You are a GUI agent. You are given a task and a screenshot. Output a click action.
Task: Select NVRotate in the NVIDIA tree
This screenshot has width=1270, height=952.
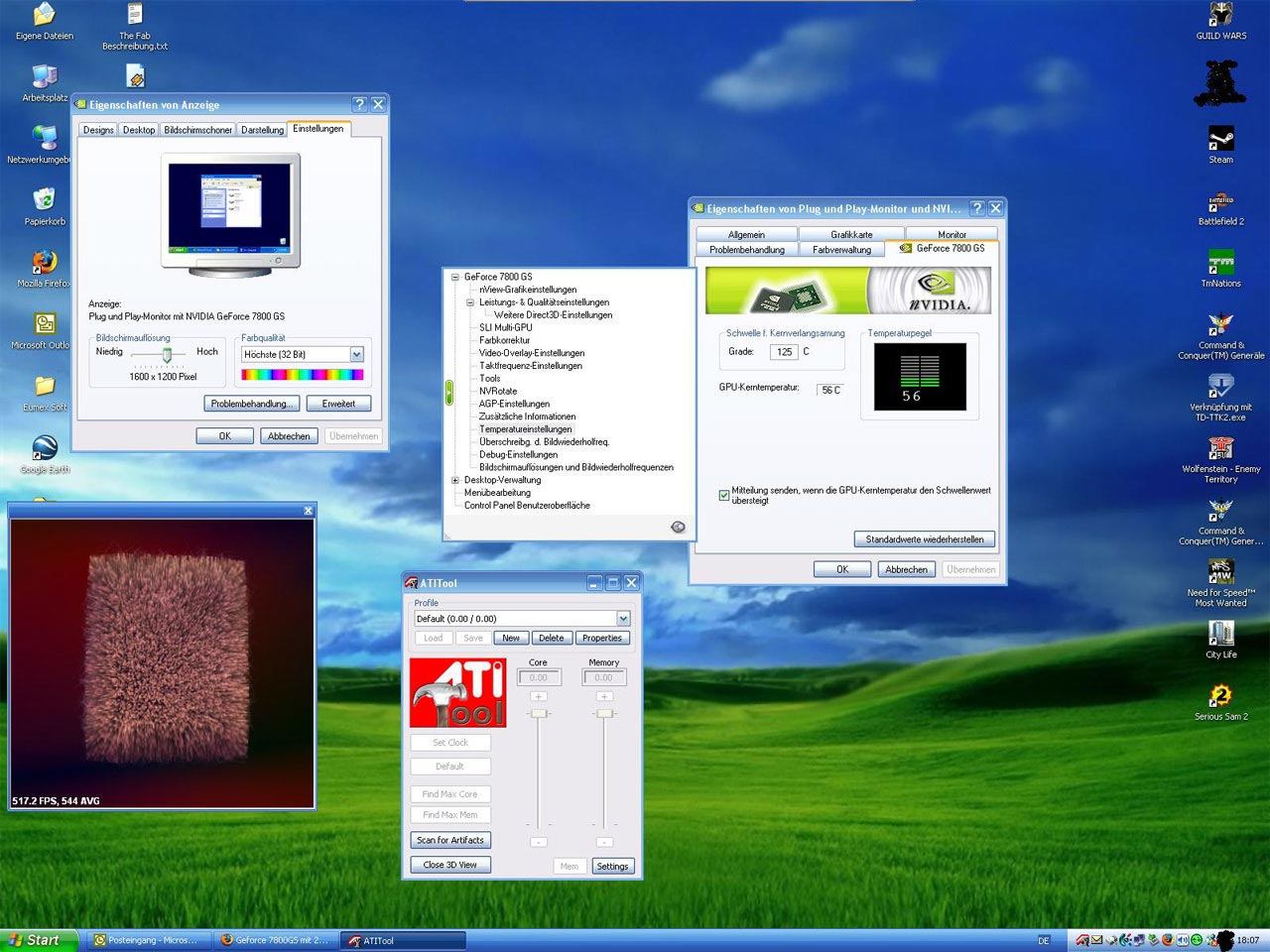pos(498,391)
